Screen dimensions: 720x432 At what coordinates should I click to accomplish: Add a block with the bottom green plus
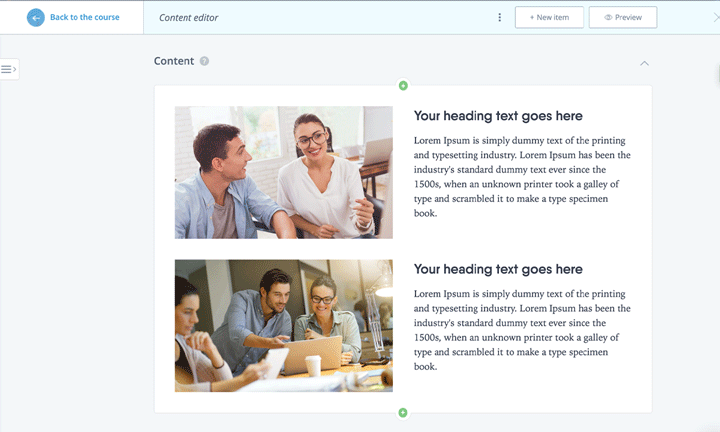tap(403, 413)
